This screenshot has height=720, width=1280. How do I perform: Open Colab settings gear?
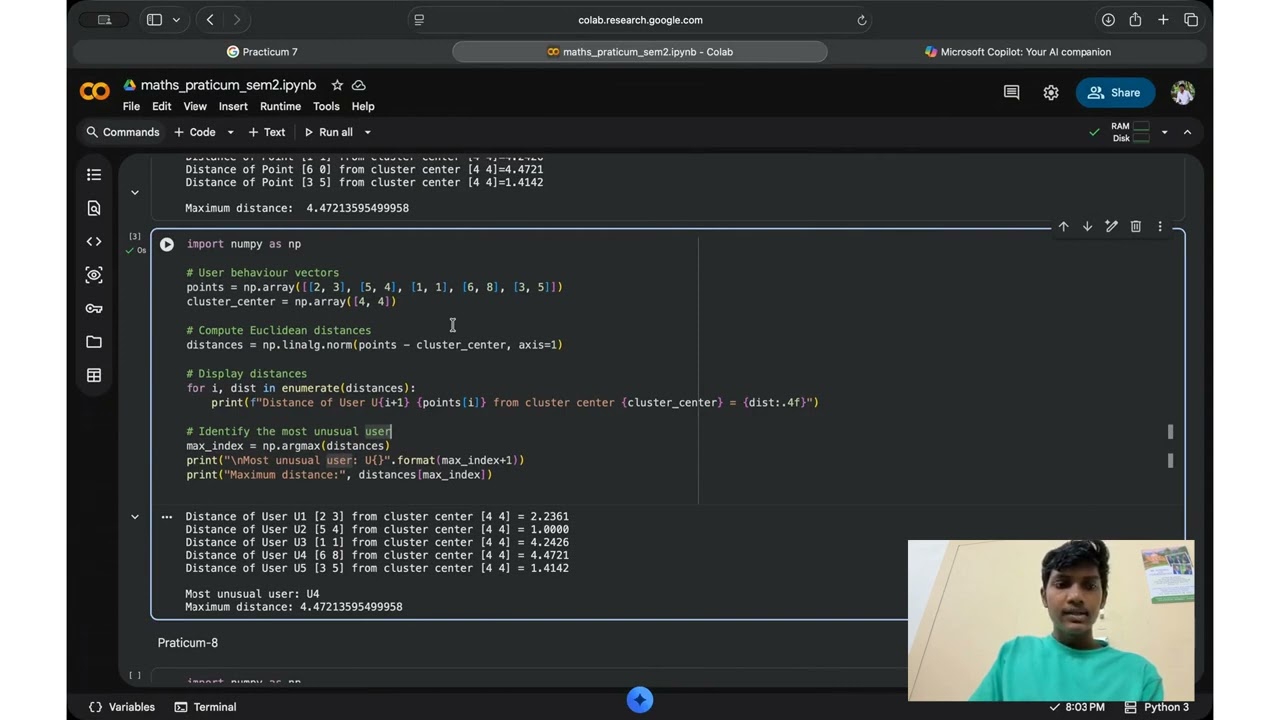[x=1051, y=92]
